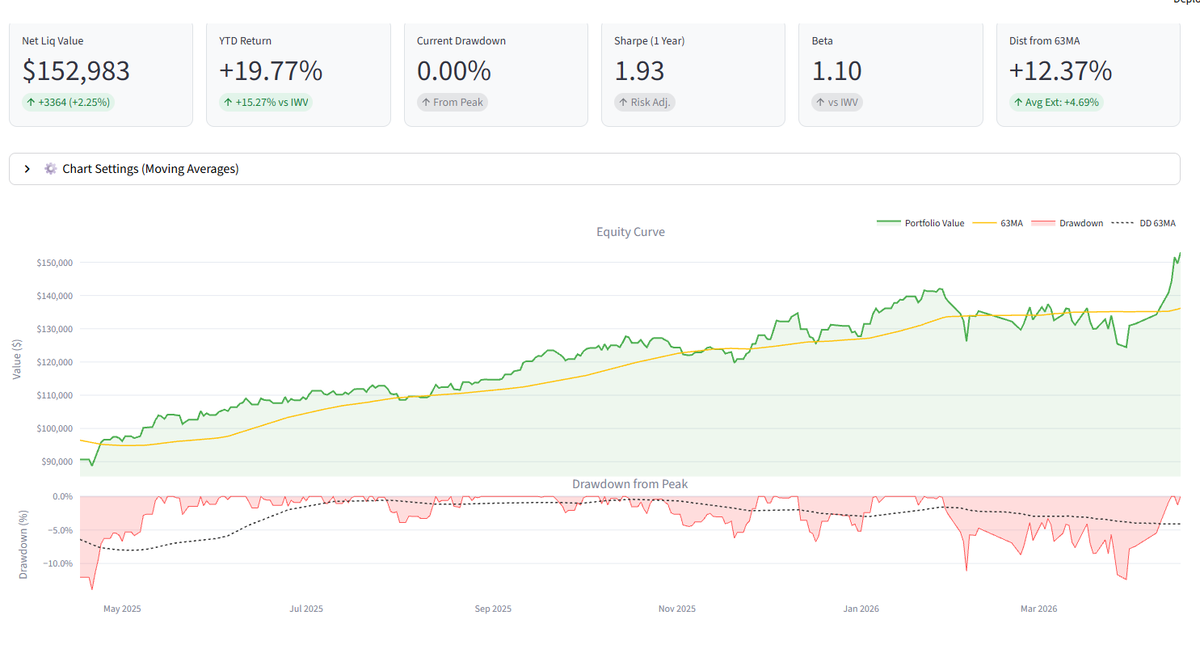The height and width of the screenshot is (649, 1200).
Task: Toggle the Drawdown legend entry
Action: [1067, 223]
